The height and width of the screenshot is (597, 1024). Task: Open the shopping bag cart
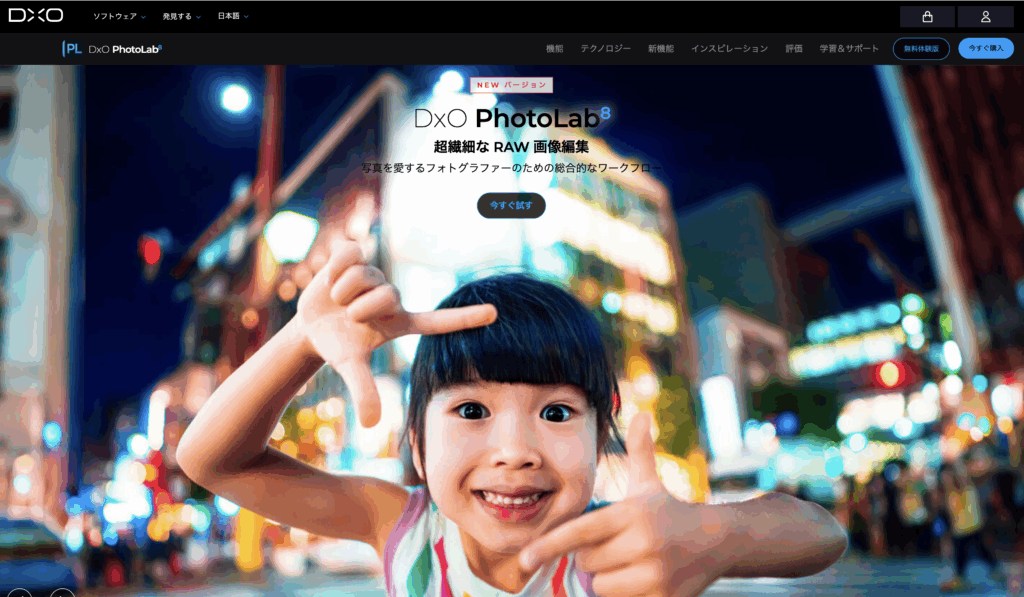tap(927, 17)
